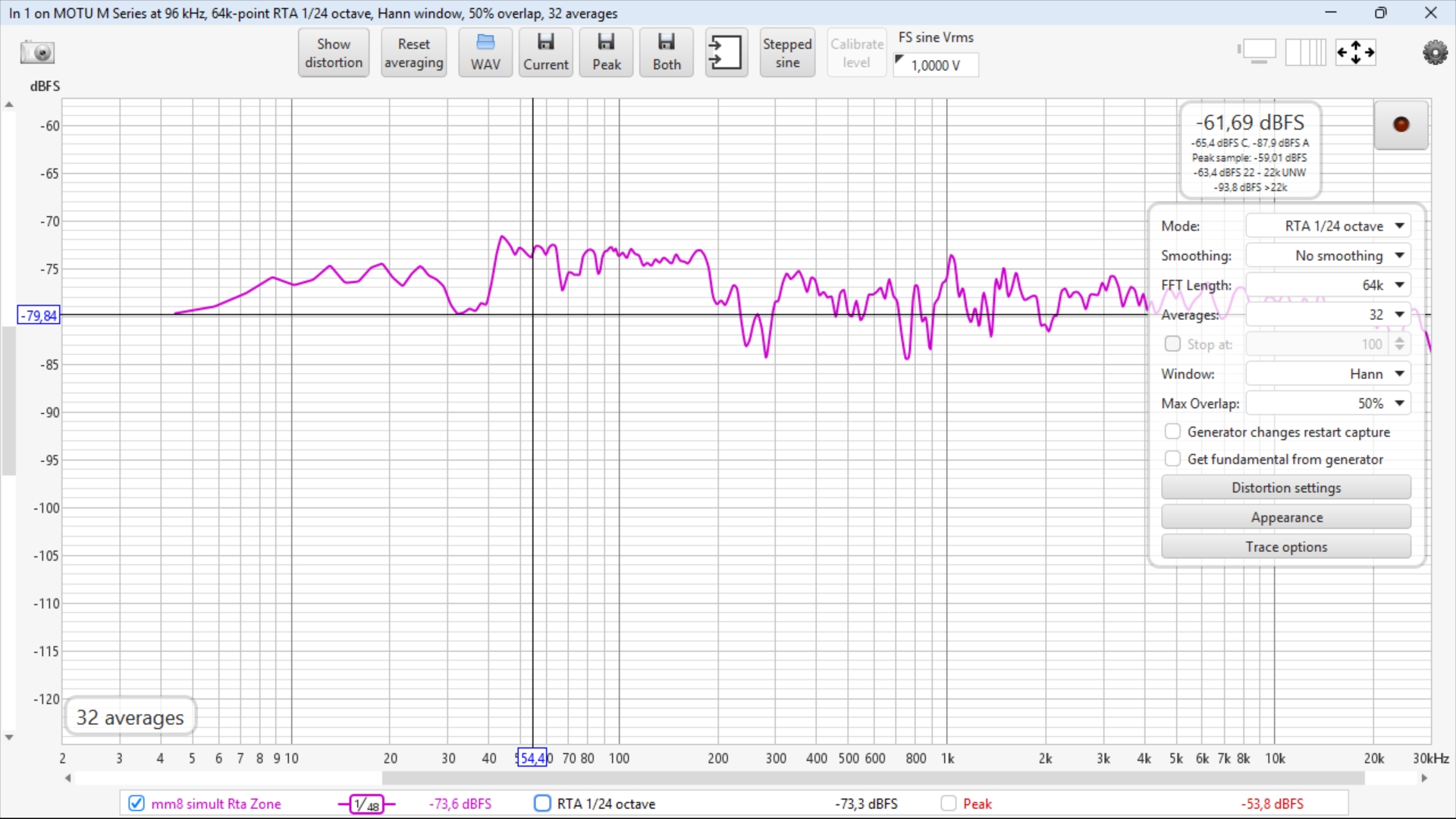Viewport: 1456px width, 819px height.
Task: Click the -73,6 dBFS legend value
Action: click(460, 804)
